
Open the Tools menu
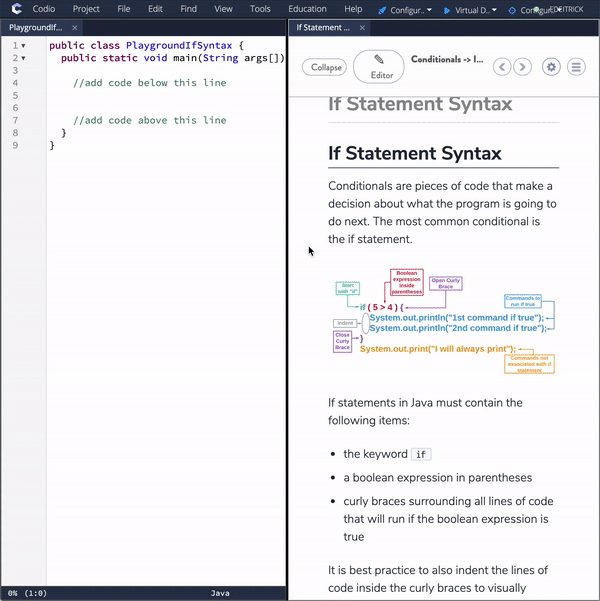pos(260,9)
